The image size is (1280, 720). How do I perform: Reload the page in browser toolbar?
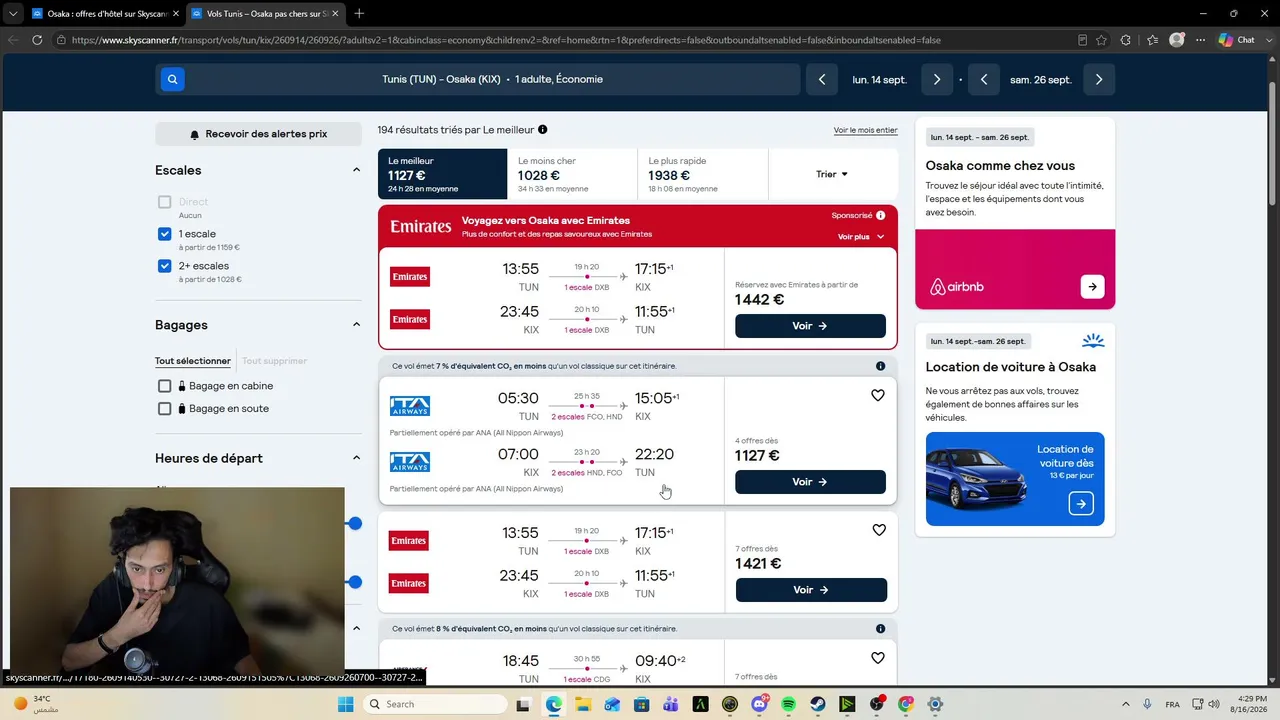tap(37, 40)
